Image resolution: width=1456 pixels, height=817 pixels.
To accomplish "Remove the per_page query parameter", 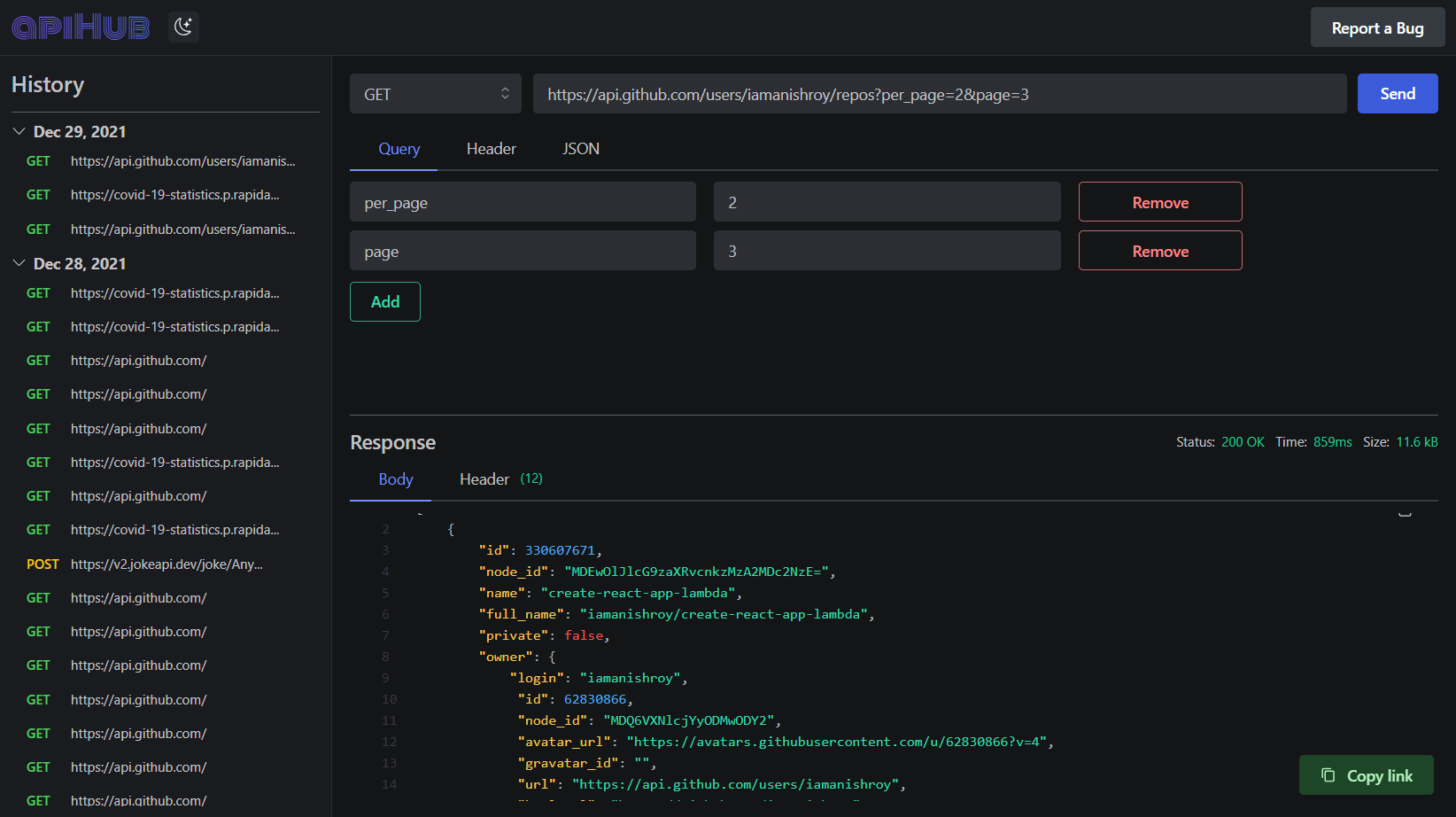I will click(1159, 202).
